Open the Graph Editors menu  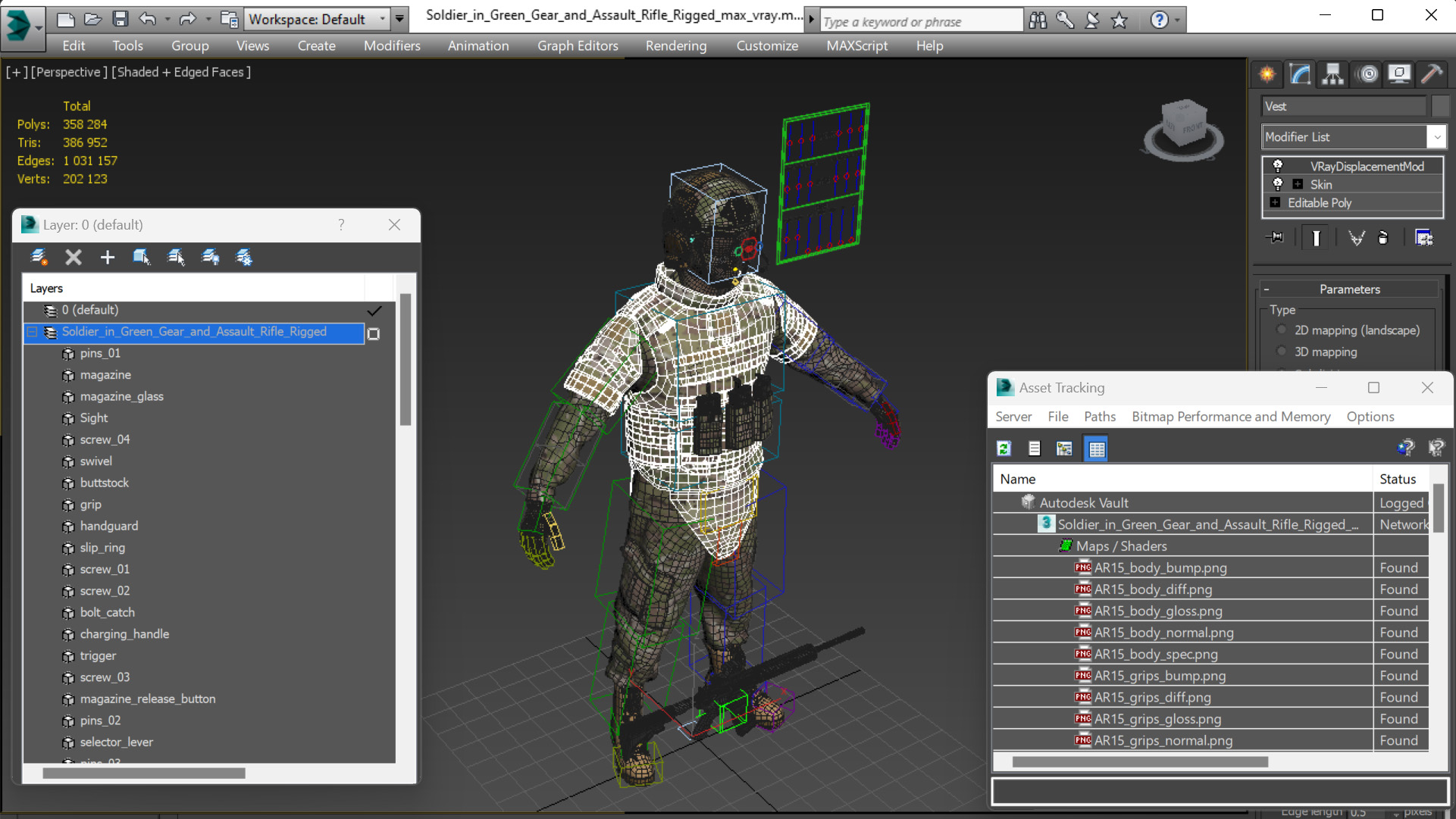point(578,45)
